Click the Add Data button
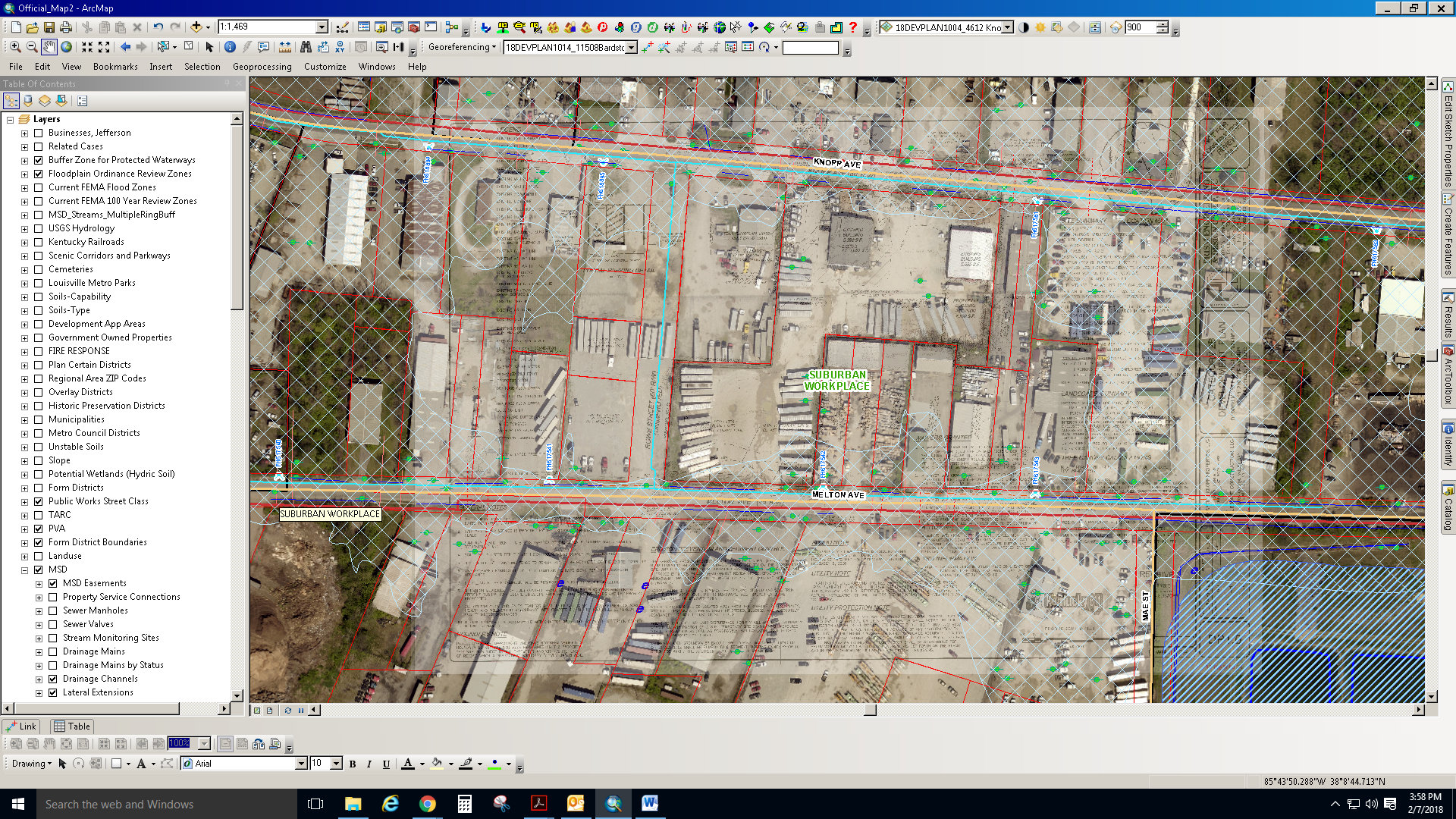 click(x=196, y=27)
